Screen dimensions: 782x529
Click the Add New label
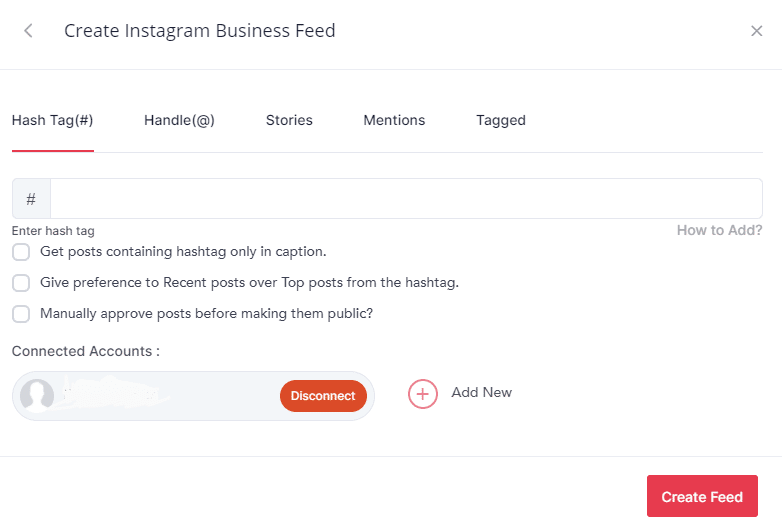(481, 392)
